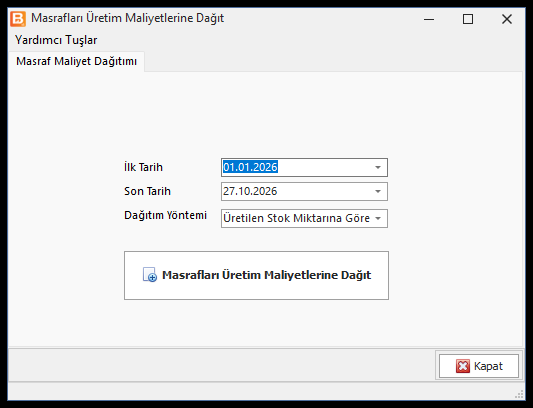Maximize the window using the square button

468,19
